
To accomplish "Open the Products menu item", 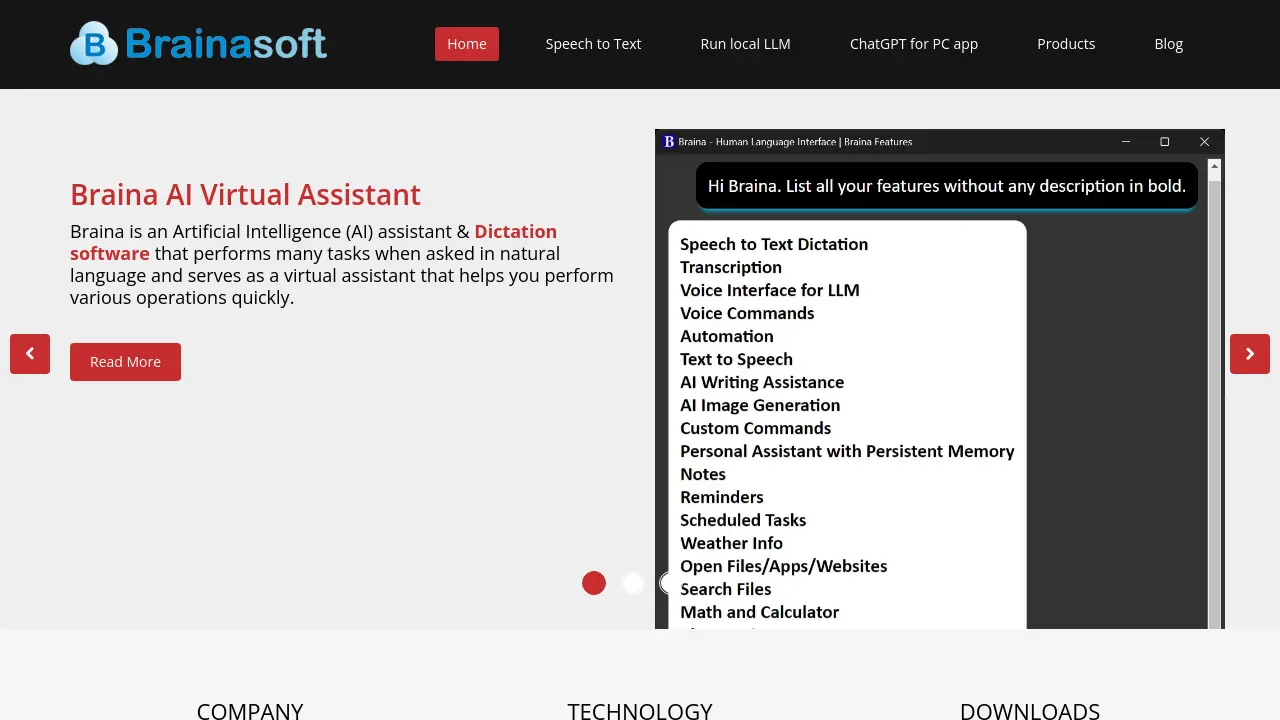I will [1066, 44].
